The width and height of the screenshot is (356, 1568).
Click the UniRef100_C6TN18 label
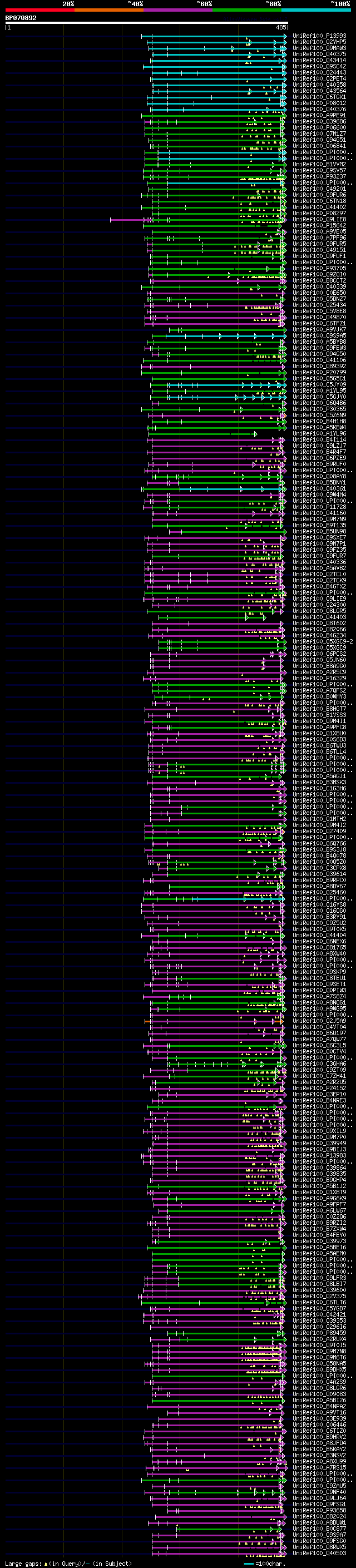[x=319, y=201]
